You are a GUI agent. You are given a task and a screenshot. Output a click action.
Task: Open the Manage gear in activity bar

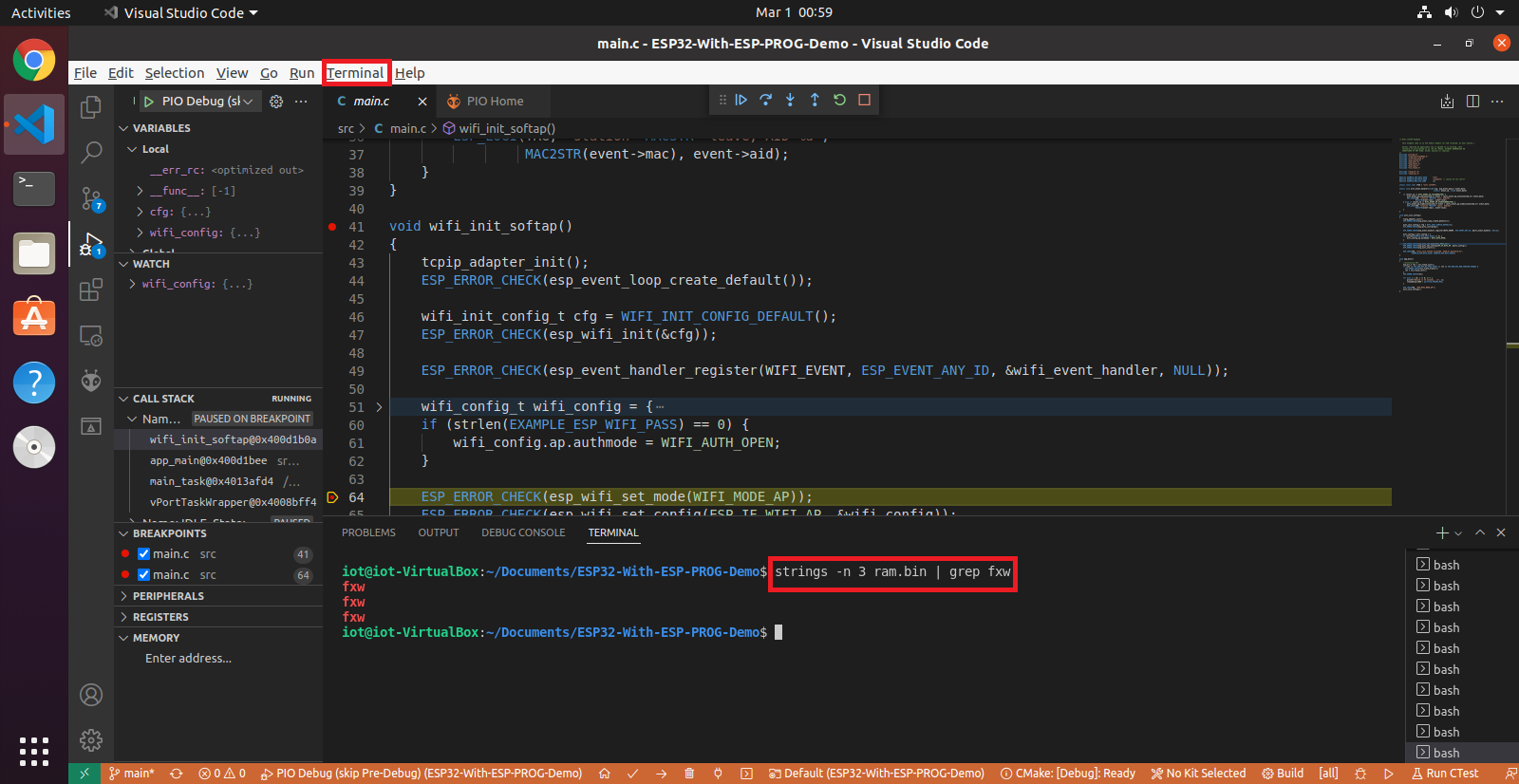tap(91, 740)
